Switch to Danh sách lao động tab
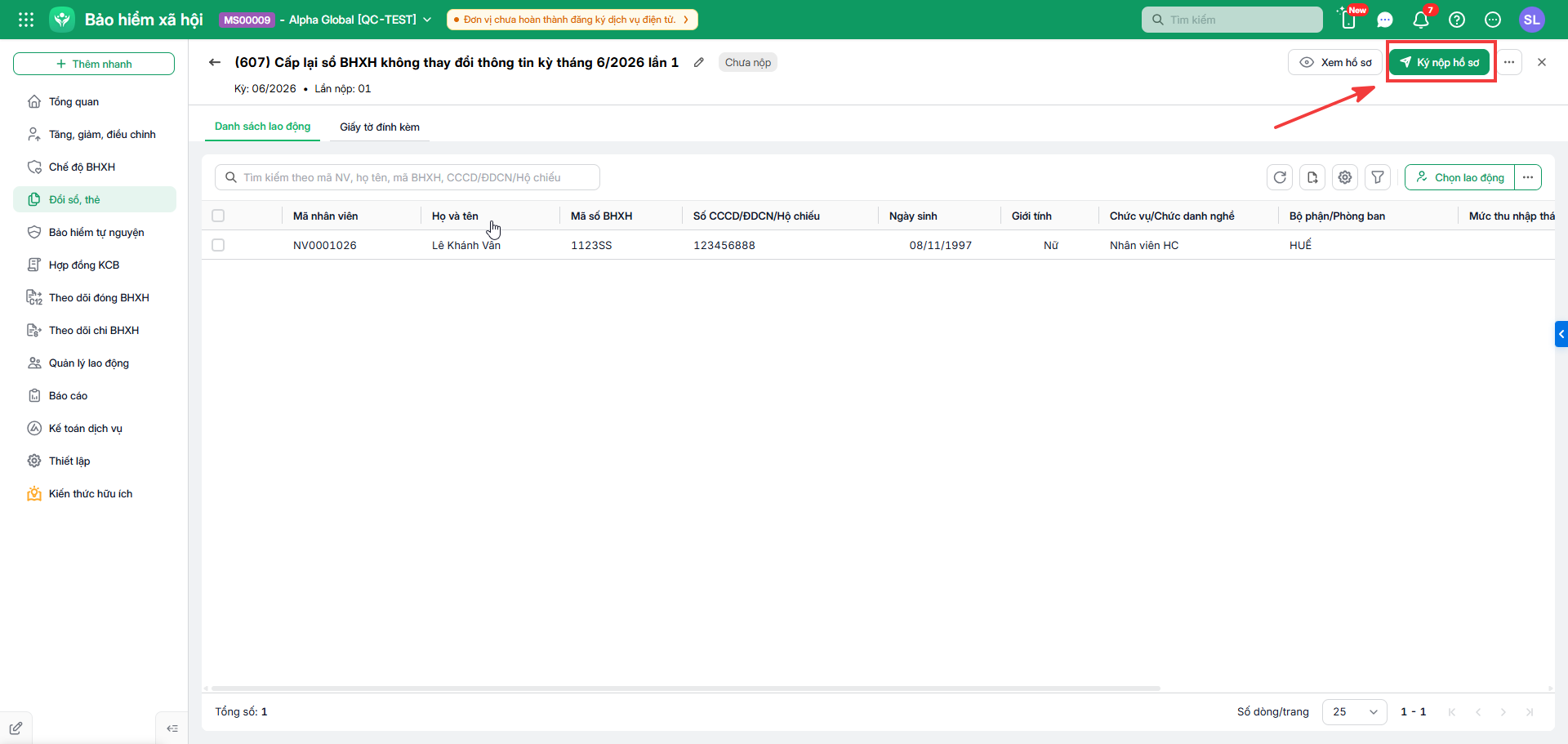The height and width of the screenshot is (744, 1568). pyautogui.click(x=262, y=127)
